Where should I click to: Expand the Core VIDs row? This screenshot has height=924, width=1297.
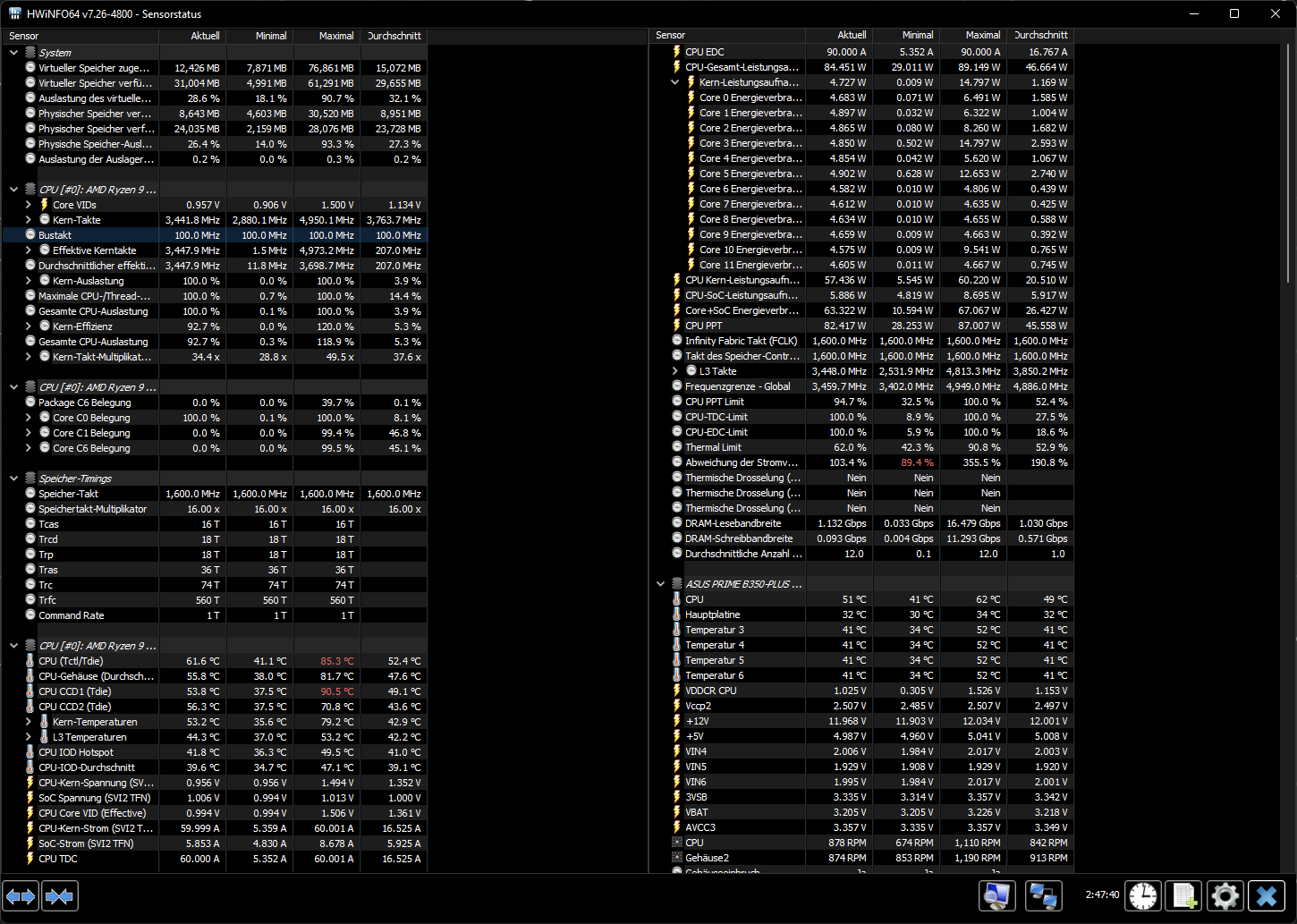(29, 205)
